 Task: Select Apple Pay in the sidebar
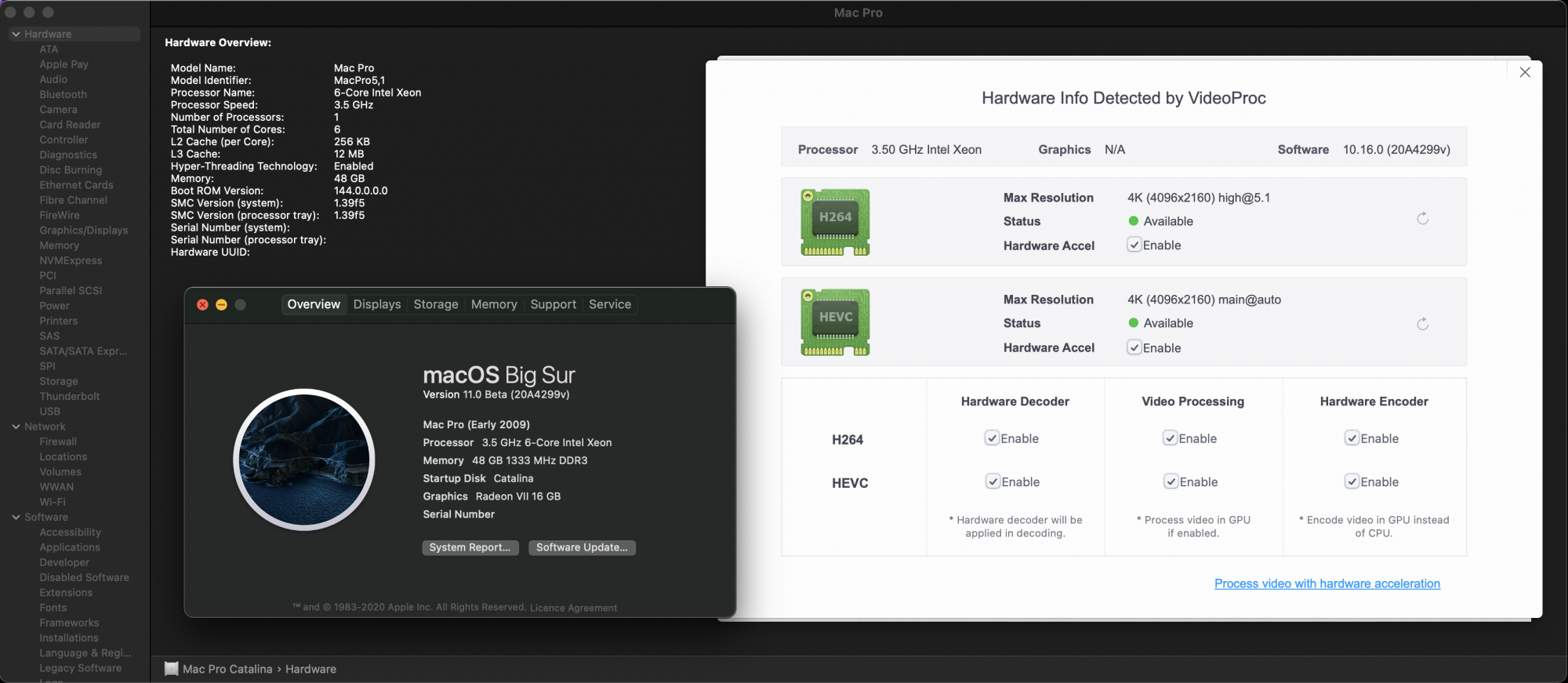[64, 64]
